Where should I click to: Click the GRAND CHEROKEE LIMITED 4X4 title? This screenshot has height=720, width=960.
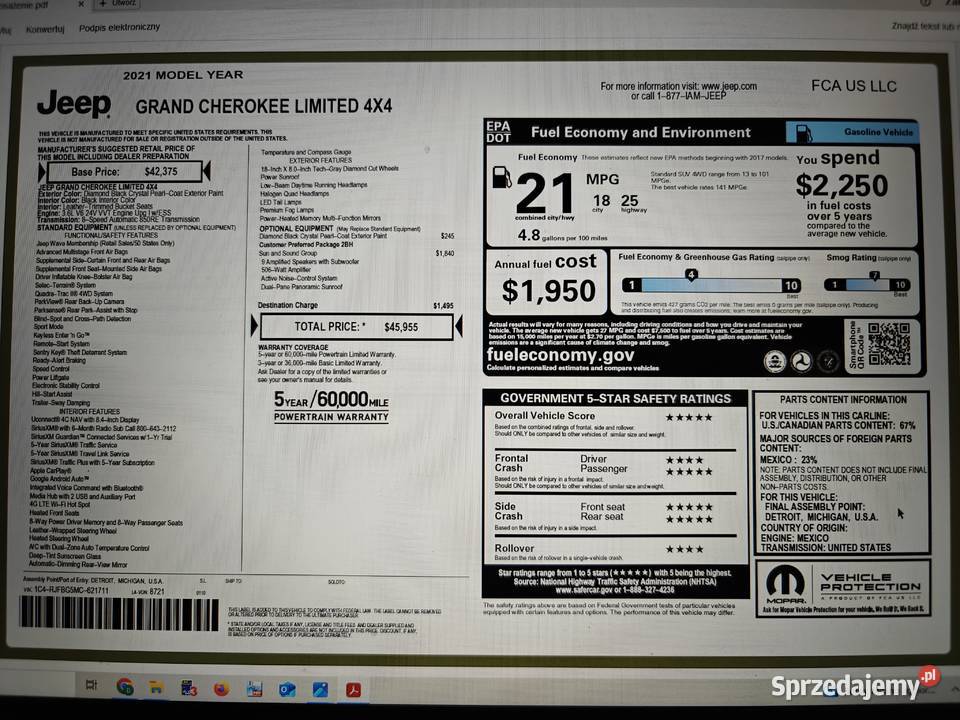[x=263, y=106]
